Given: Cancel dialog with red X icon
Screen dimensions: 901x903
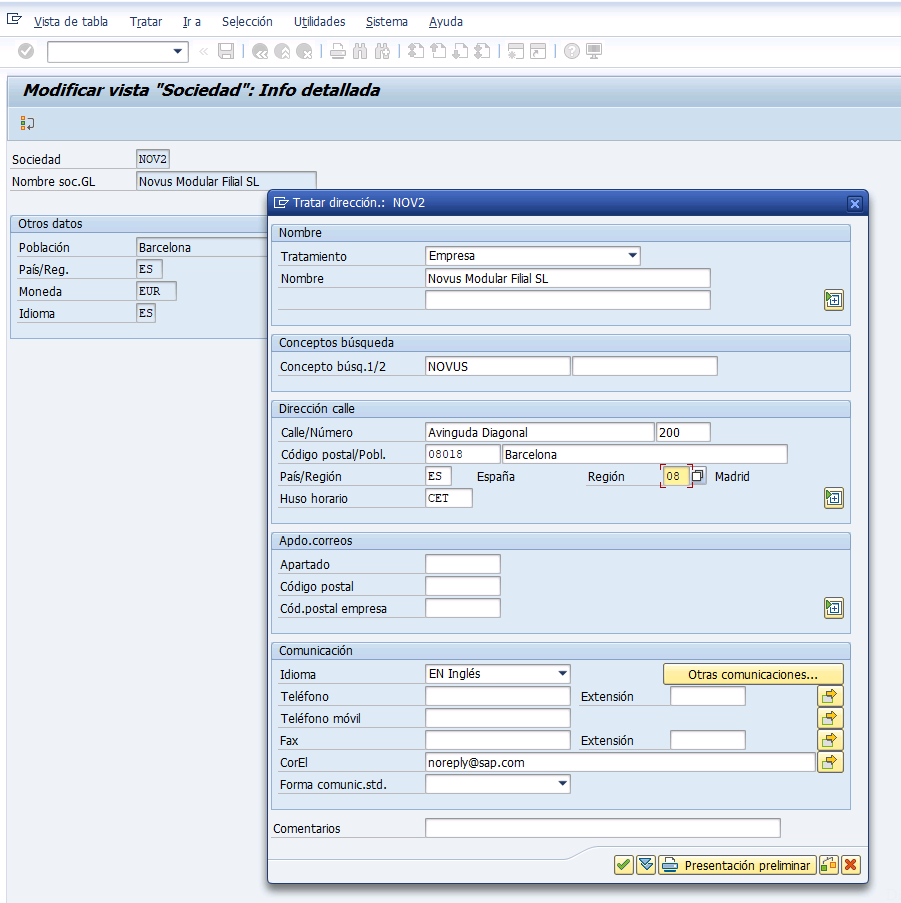Looking at the screenshot, I should point(850,865).
